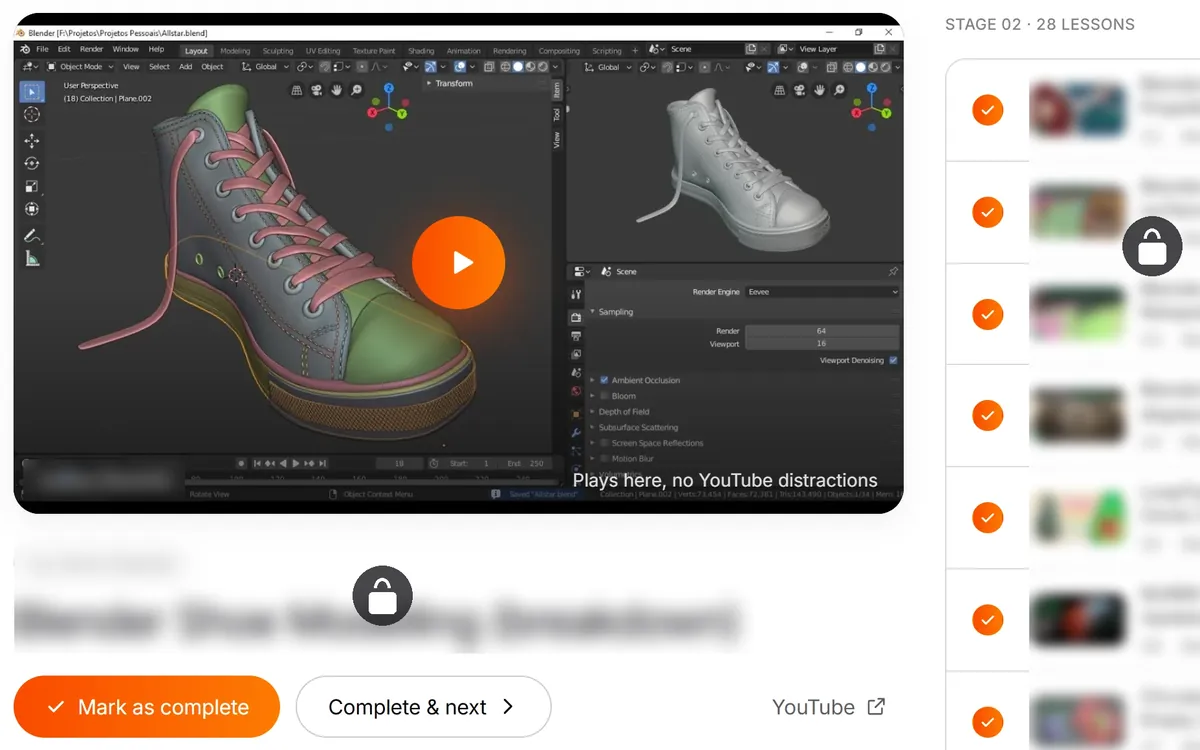Click the magnifier zoom icon in left viewport
The height and width of the screenshot is (750, 1200).
[356, 90]
